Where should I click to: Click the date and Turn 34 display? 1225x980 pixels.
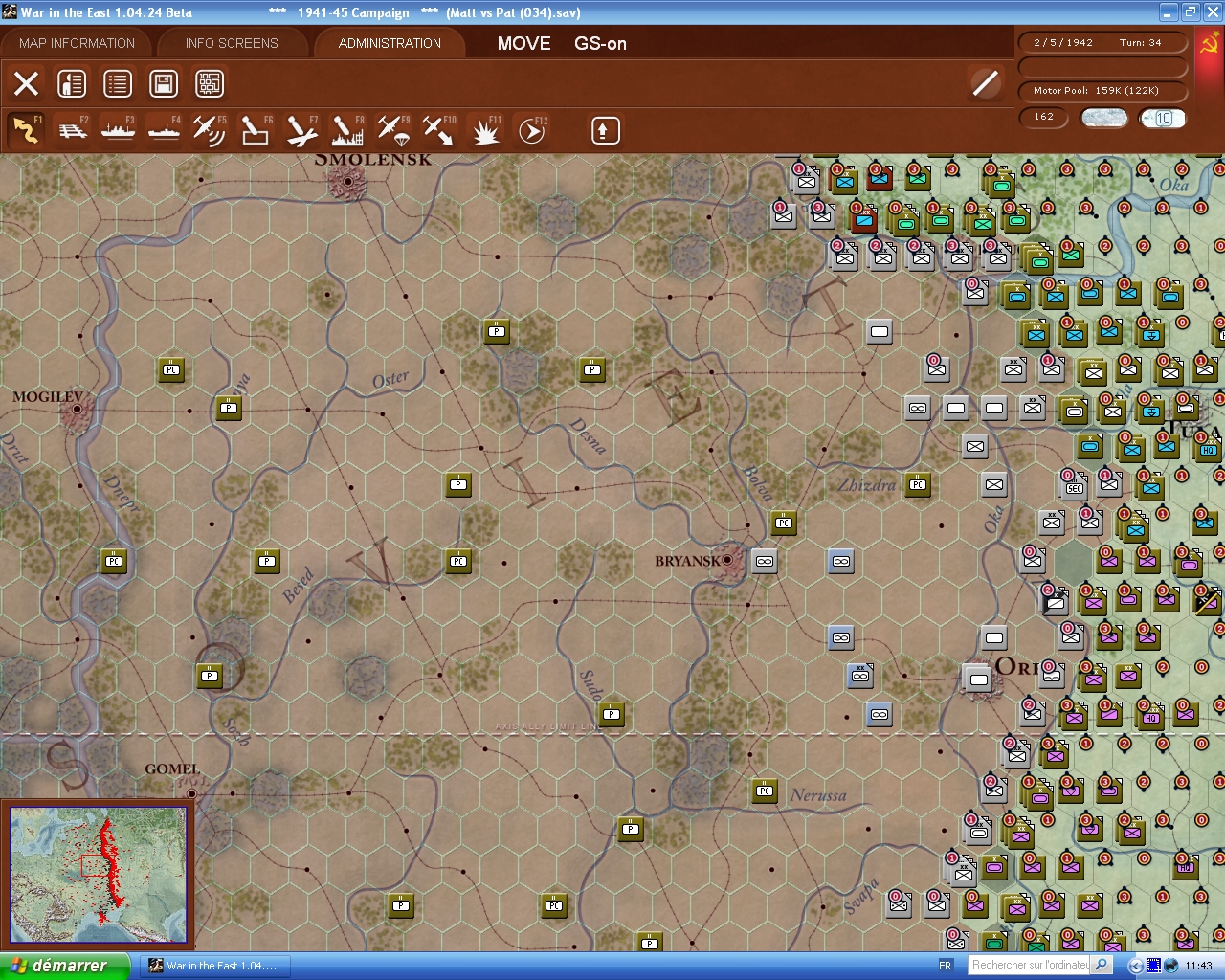click(1102, 43)
